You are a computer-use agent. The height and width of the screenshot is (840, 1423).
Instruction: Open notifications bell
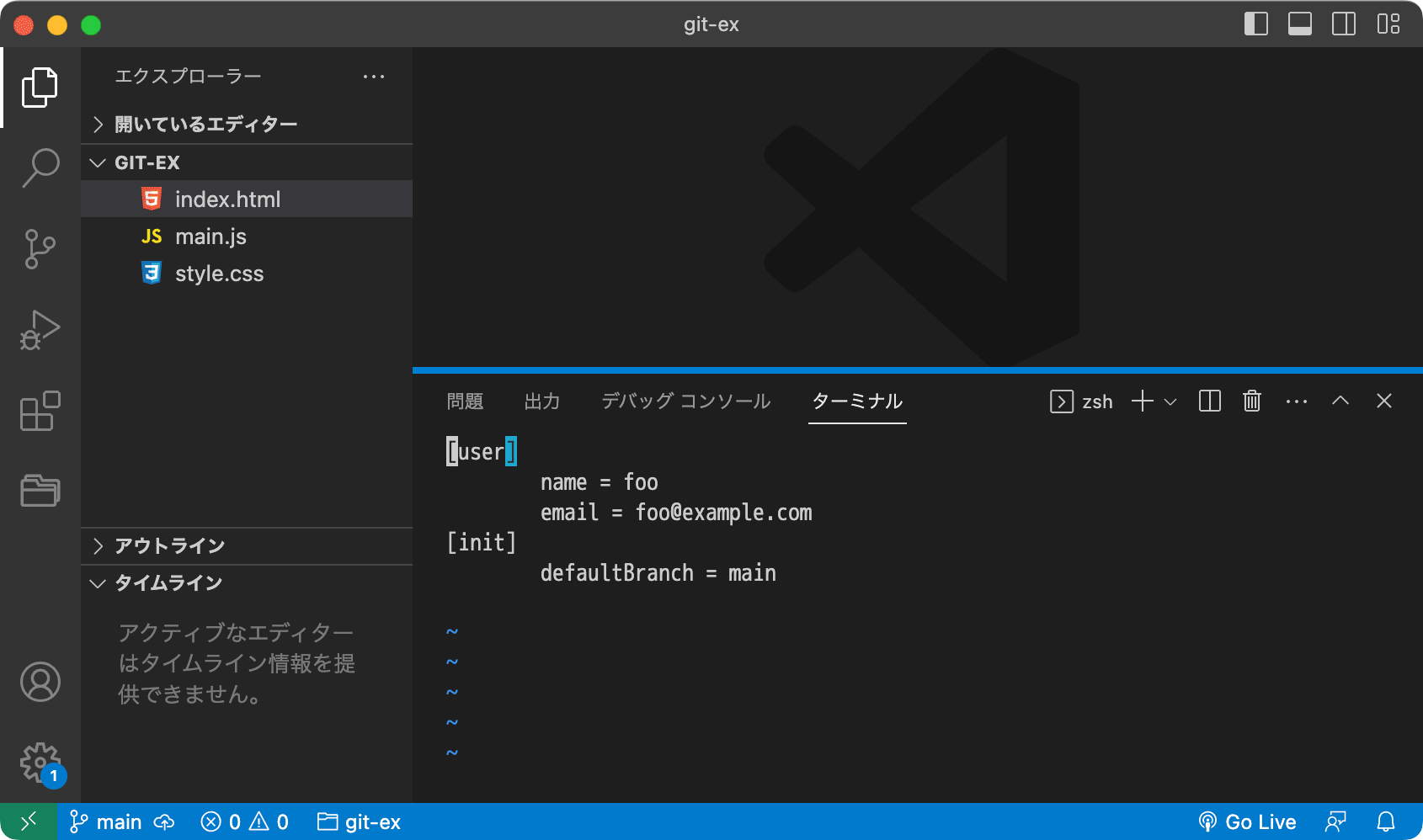tap(1386, 821)
